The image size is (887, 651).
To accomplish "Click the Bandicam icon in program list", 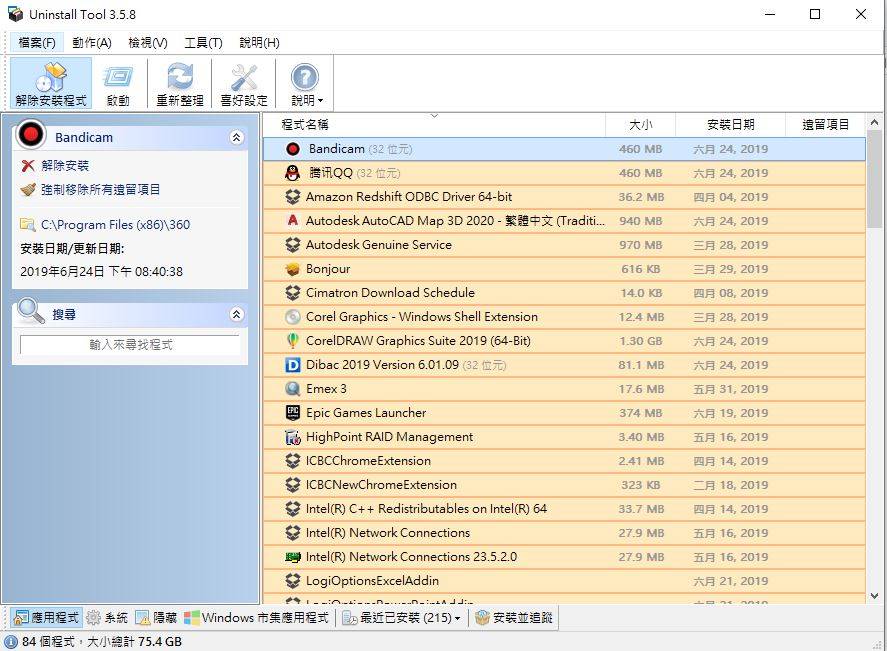I will 293,149.
